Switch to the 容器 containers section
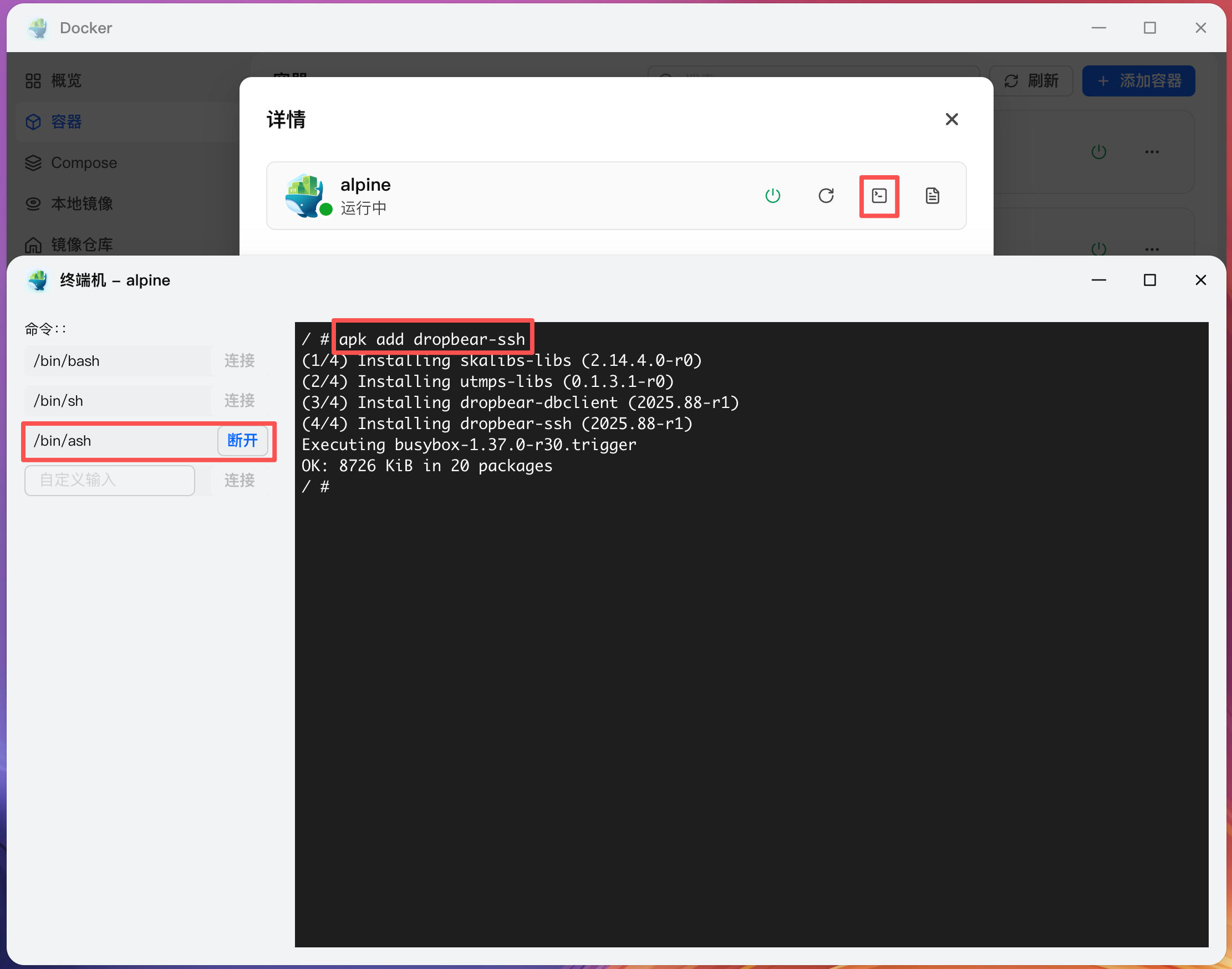The image size is (1232, 969). (66, 121)
